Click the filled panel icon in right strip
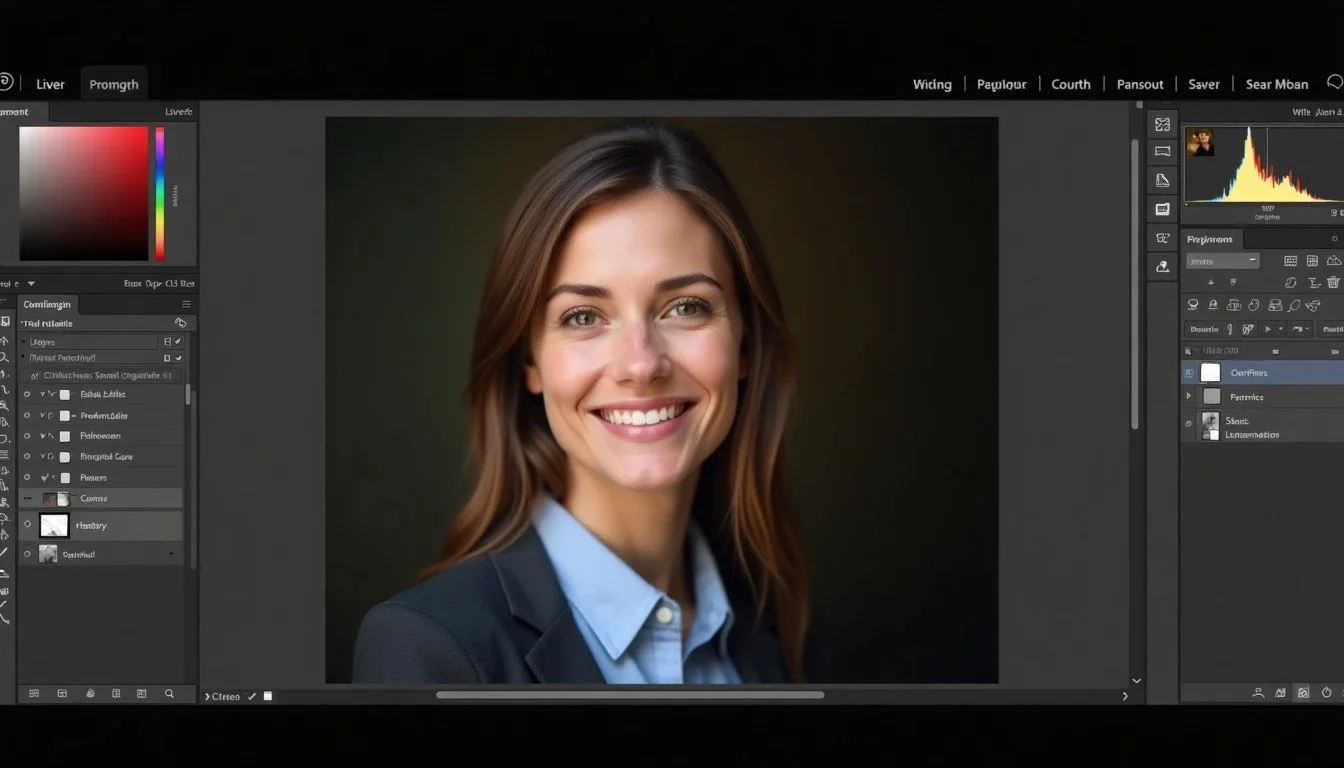Viewport: 1344px width, 768px height. click(1162, 209)
